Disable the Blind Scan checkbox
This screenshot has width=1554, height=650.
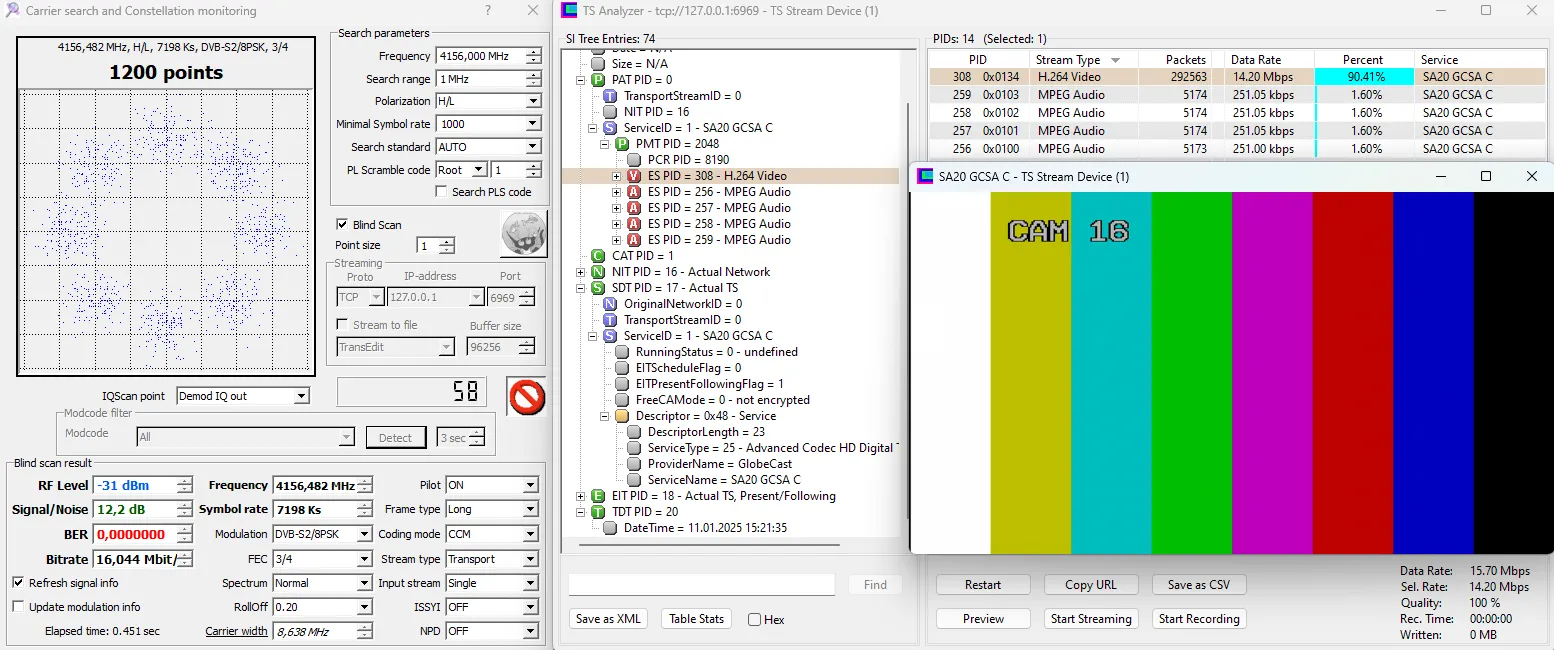pos(343,225)
